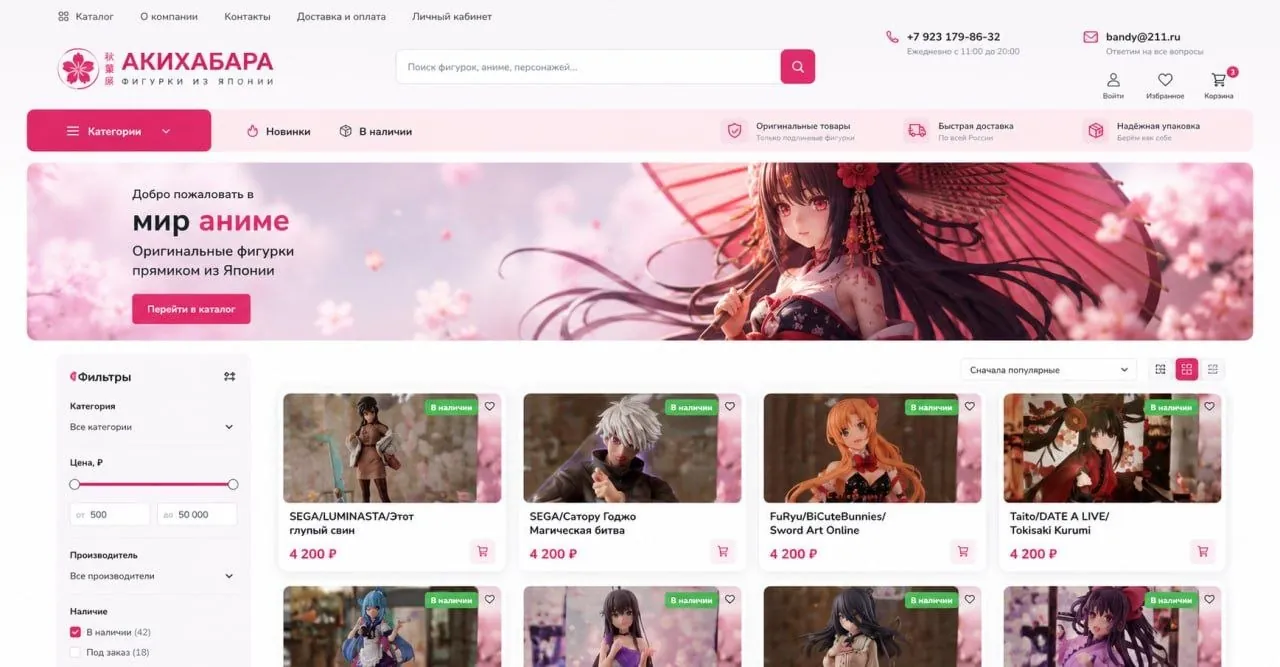Add SEGA/LUMINASTA figure to favorites

[490, 406]
